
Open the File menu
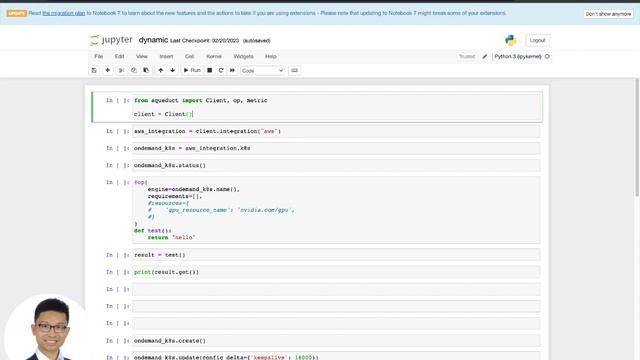[x=98, y=56]
